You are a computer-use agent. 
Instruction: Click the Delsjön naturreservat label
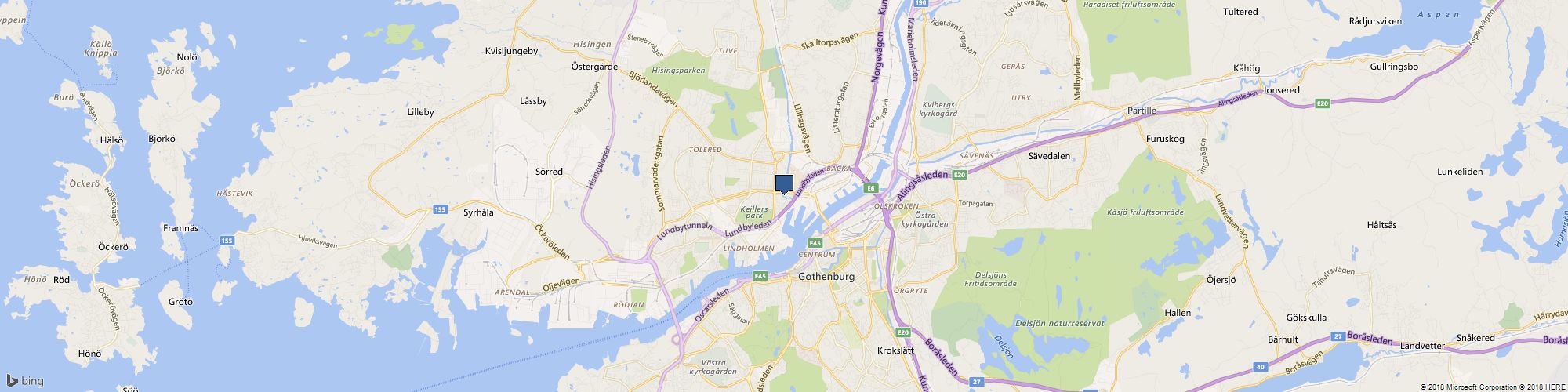(x=1059, y=323)
